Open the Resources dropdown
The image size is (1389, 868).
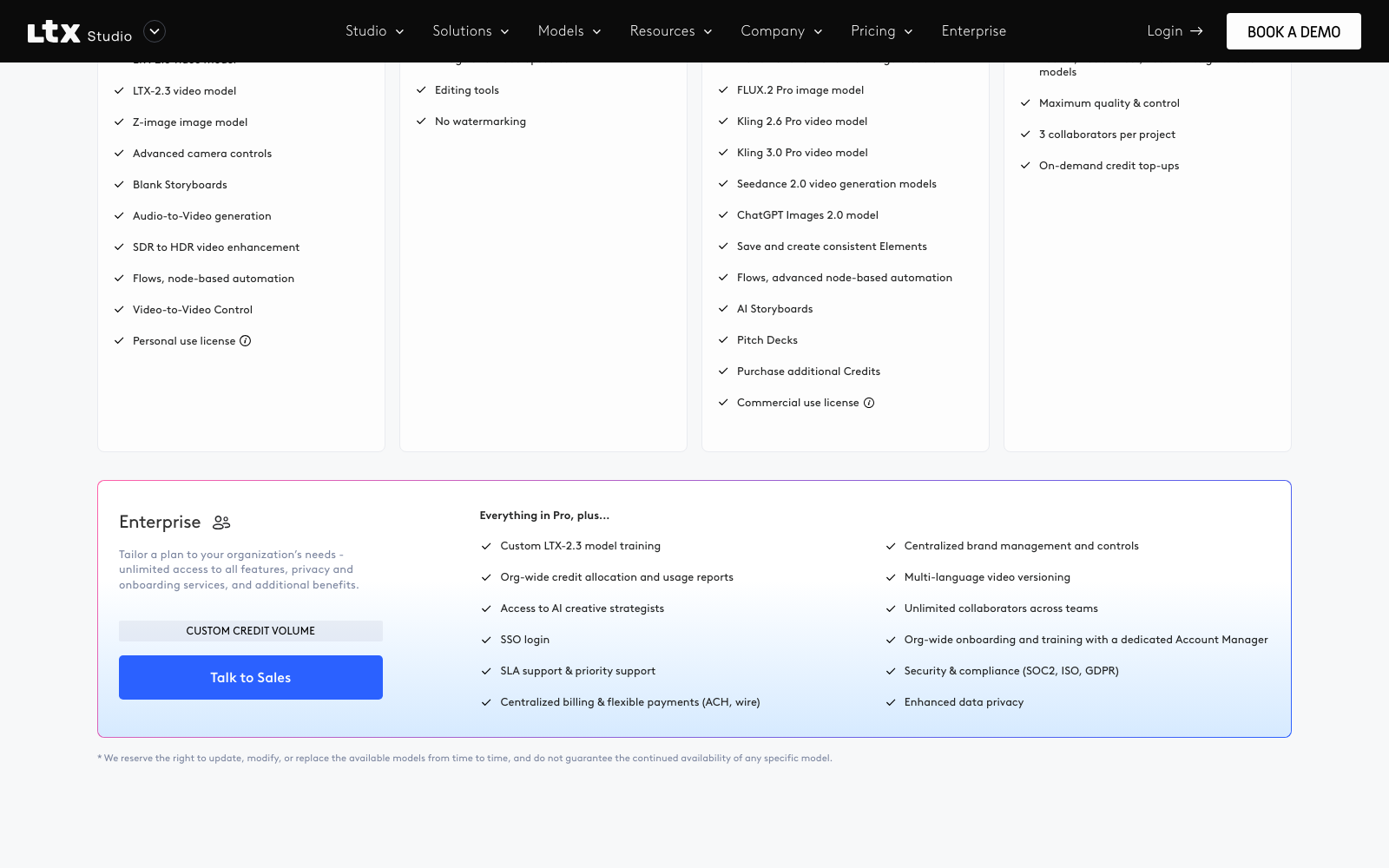point(671,31)
